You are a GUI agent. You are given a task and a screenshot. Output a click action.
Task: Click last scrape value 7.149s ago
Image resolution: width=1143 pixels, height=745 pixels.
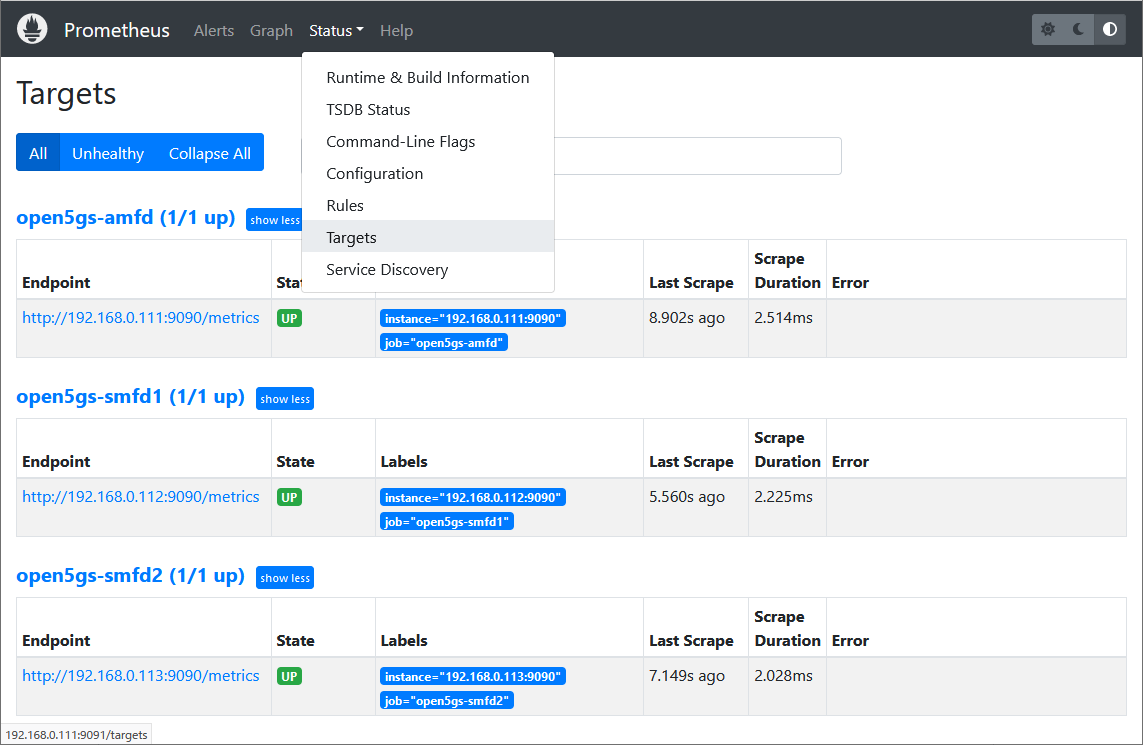tap(687, 676)
